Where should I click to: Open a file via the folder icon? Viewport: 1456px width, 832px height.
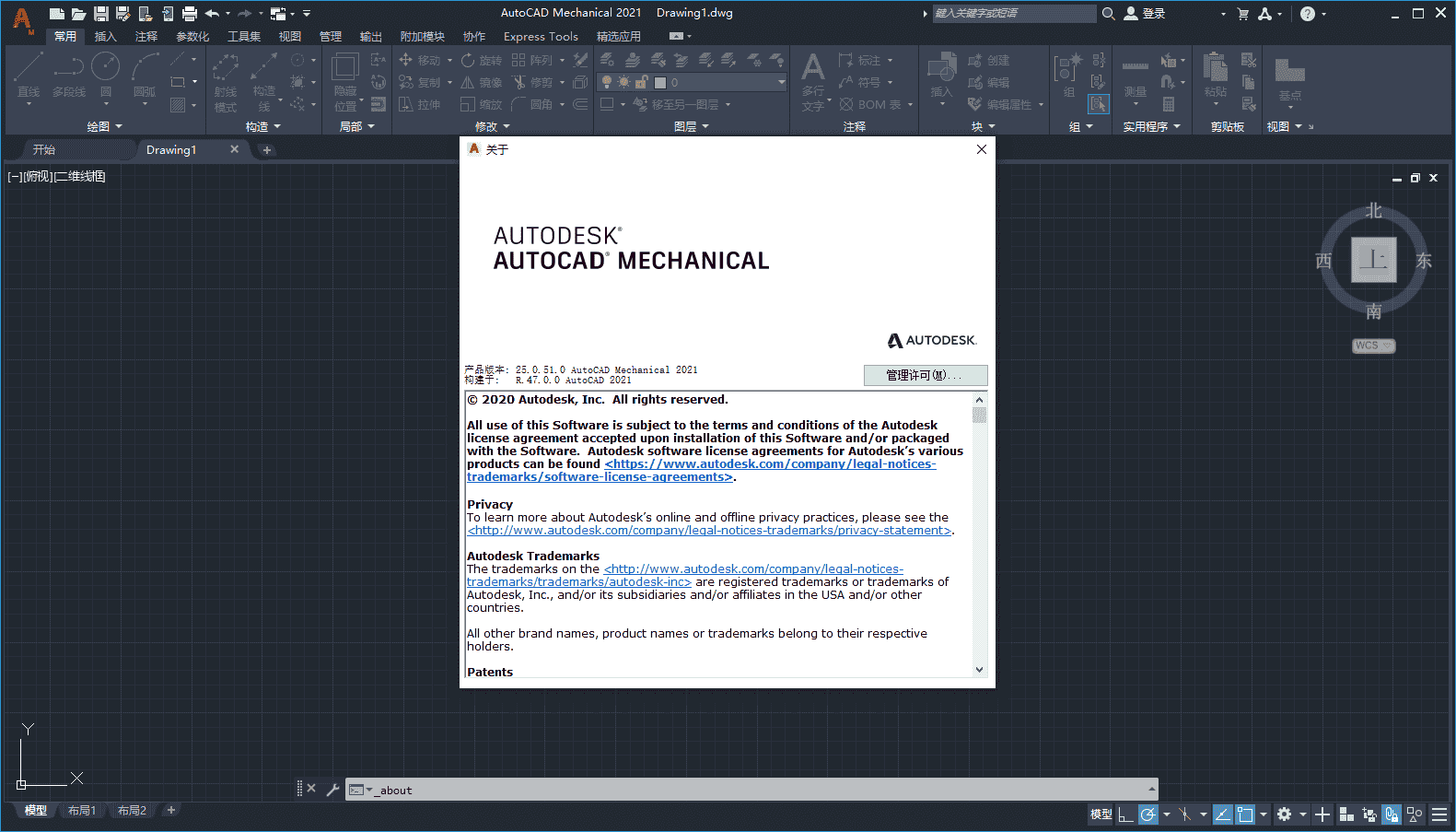pyautogui.click(x=79, y=14)
